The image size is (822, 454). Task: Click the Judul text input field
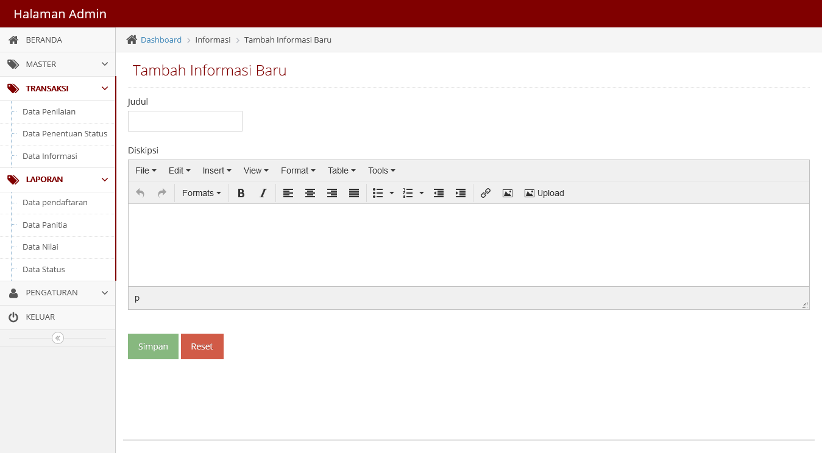(x=186, y=121)
